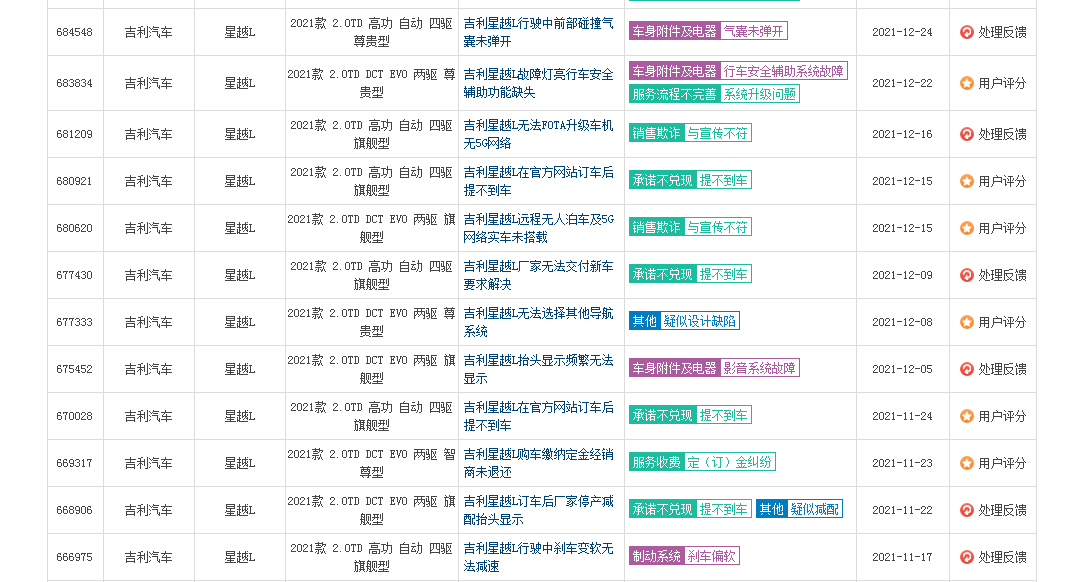Click the 用户评分 star icon for complaint 669317
The height and width of the screenshot is (582, 1076).
tap(966, 463)
